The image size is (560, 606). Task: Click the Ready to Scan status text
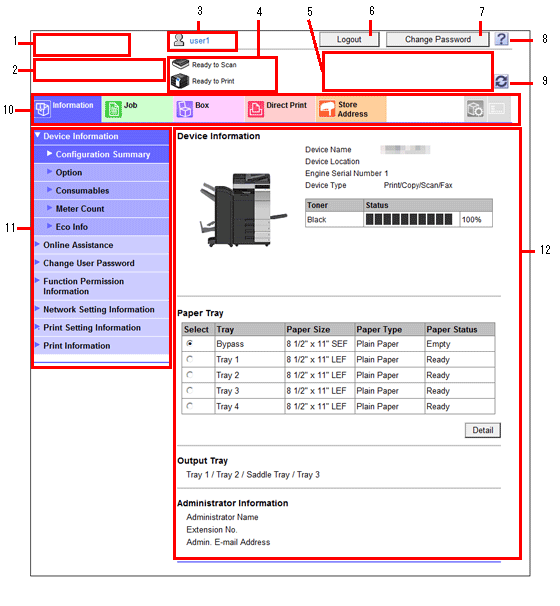pos(214,65)
